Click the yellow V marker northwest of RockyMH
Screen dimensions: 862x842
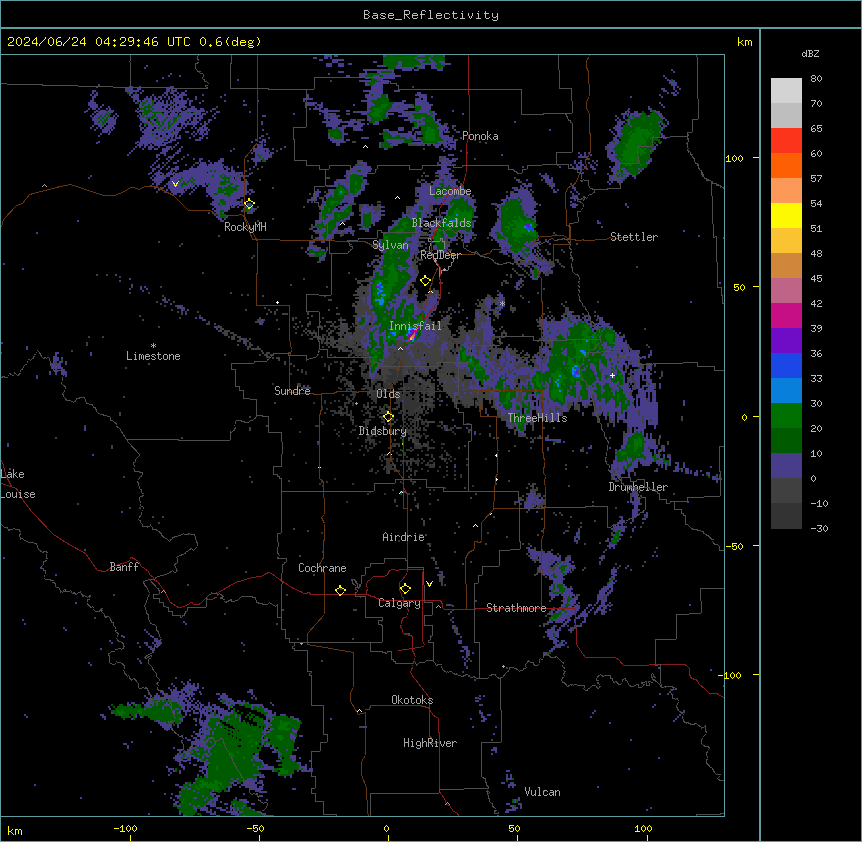175,184
